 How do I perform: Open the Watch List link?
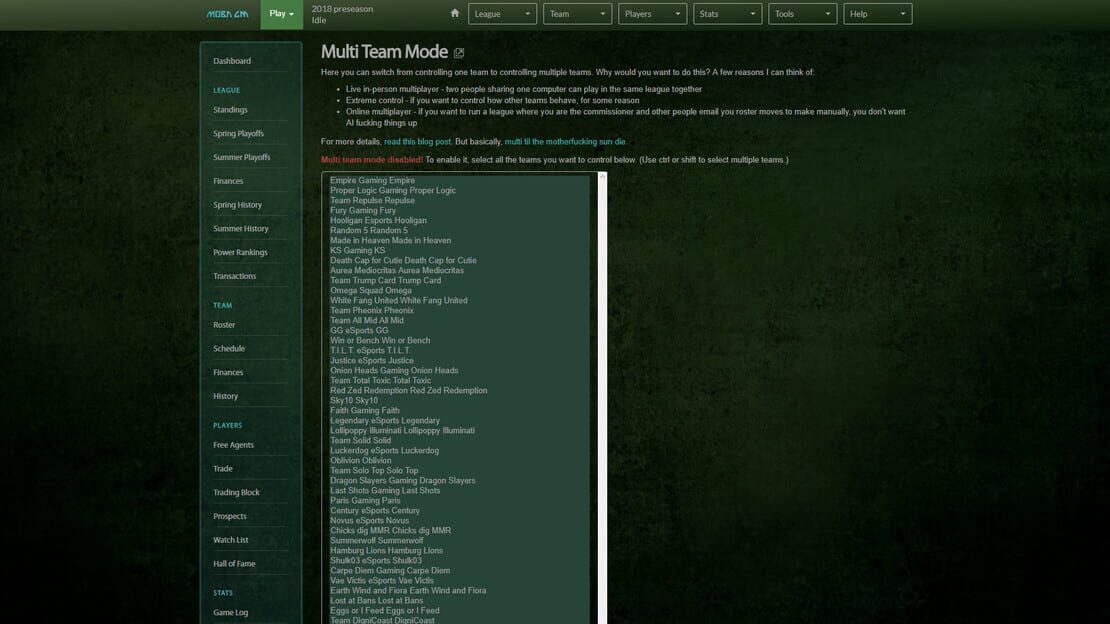231,540
